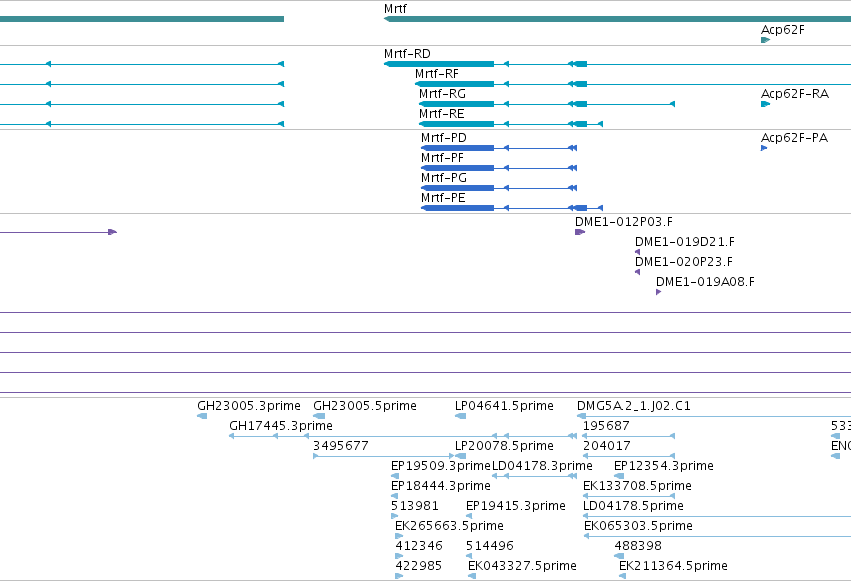Click the Mrtf-PE protein label
851x581 pixels.
(x=443, y=198)
